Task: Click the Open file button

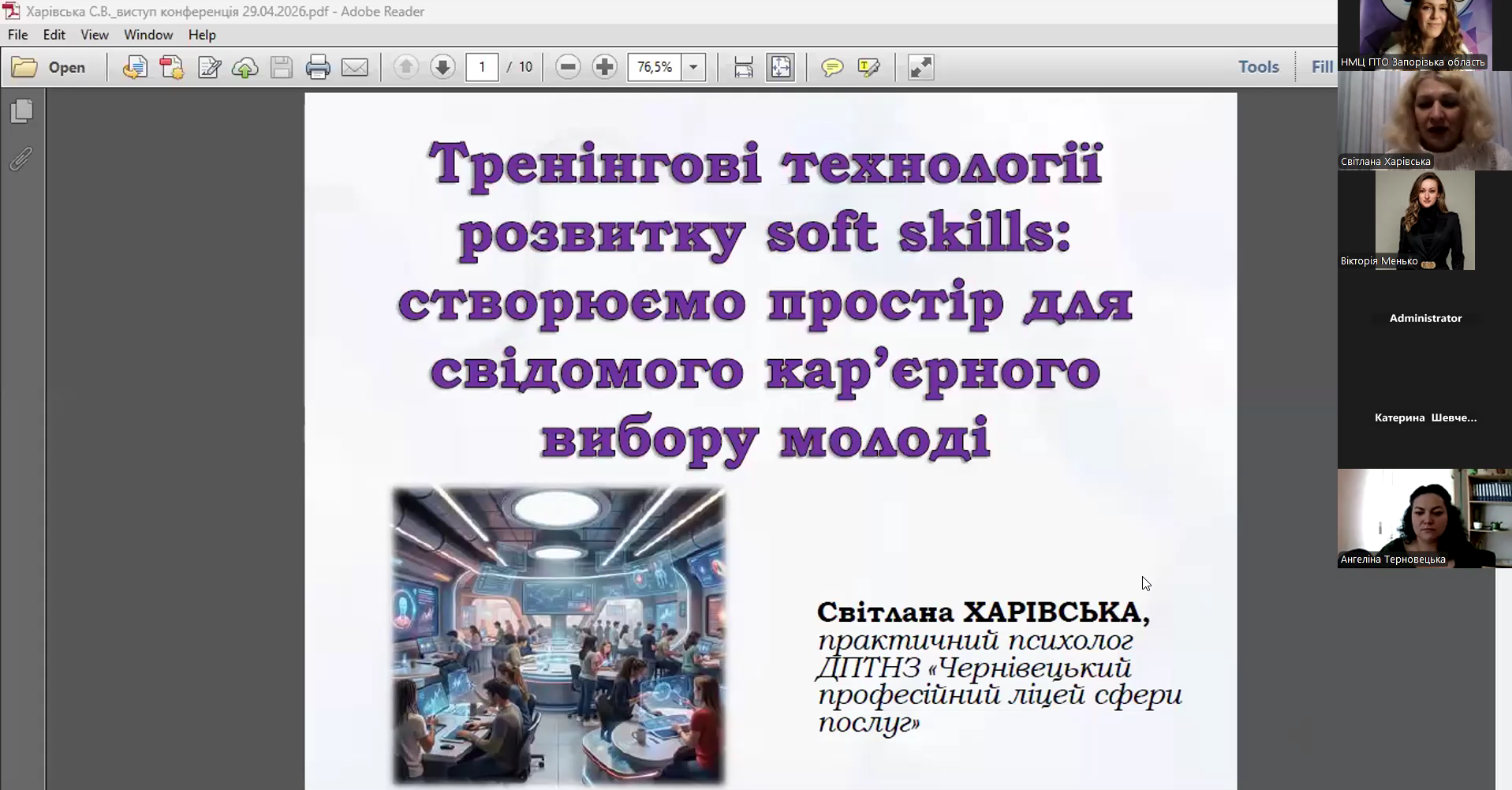Action: point(49,67)
